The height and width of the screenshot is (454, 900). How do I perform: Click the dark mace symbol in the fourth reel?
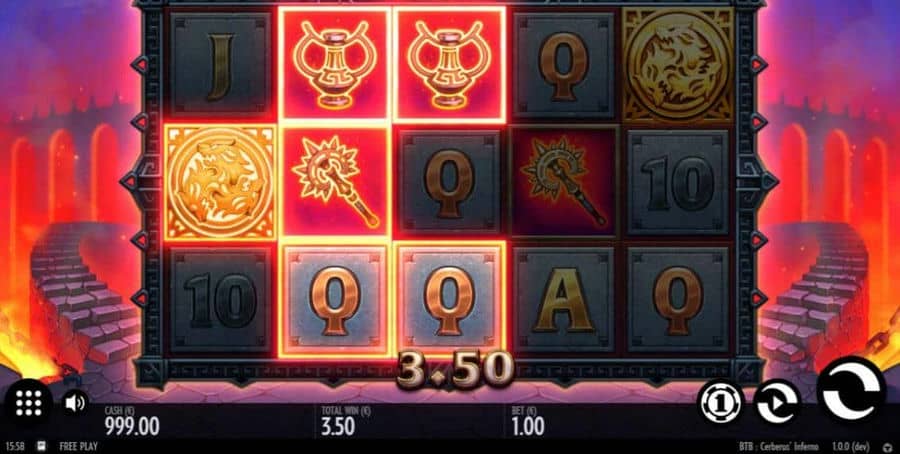564,183
